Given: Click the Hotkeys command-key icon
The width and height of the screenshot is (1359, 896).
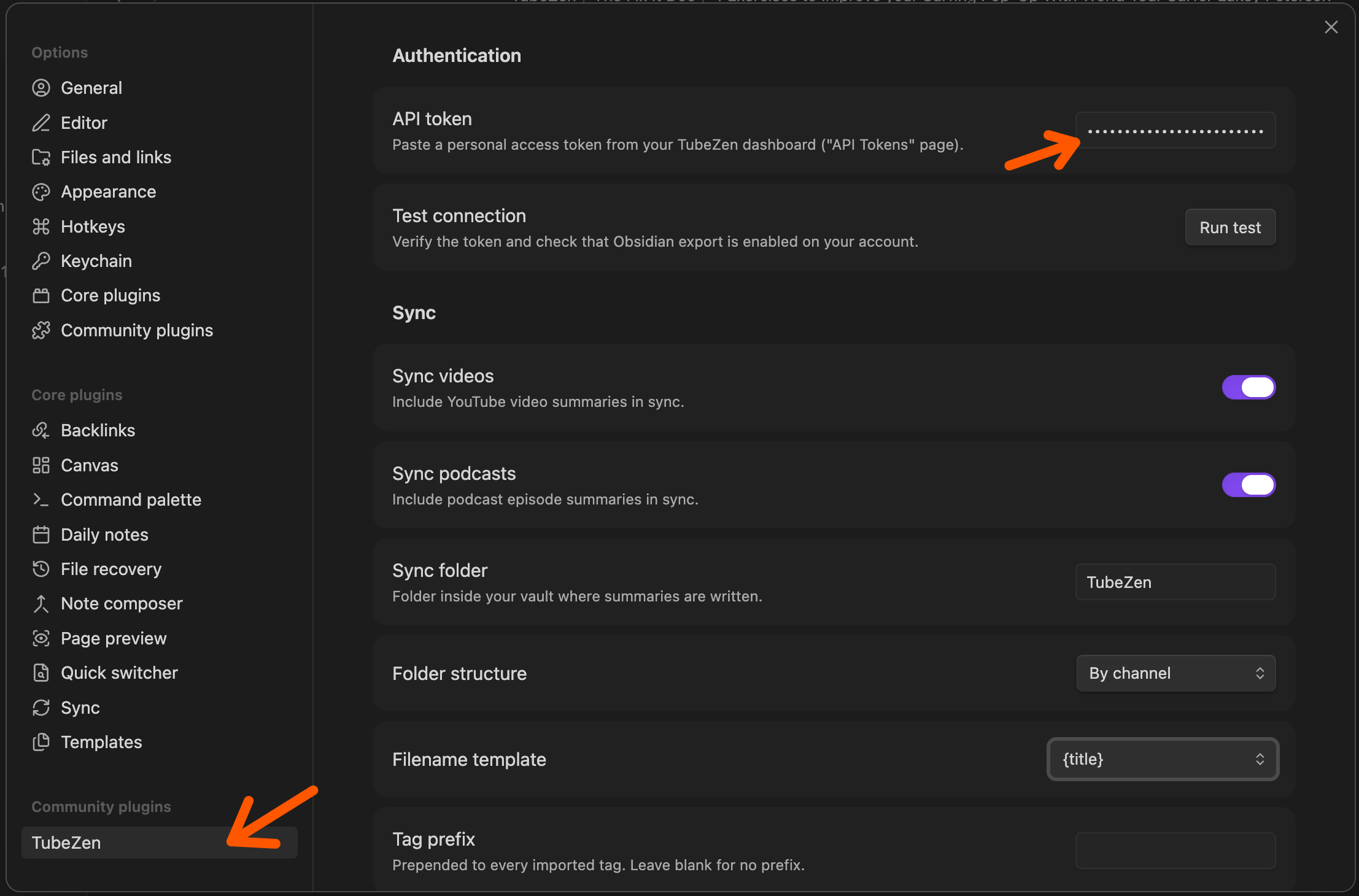Looking at the screenshot, I should (x=41, y=226).
